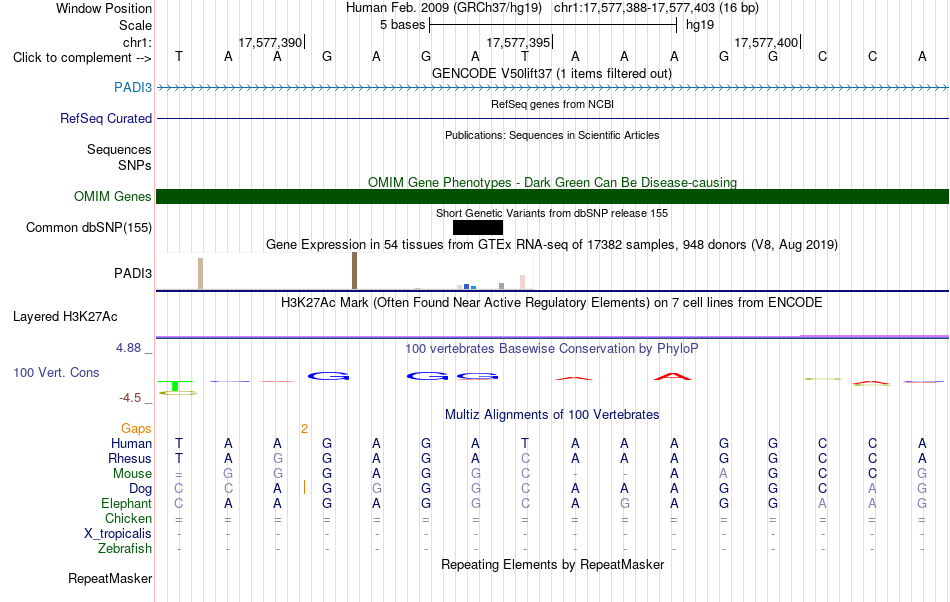Click the 5 bases scale bar
950x602 pixels.
(553, 25)
